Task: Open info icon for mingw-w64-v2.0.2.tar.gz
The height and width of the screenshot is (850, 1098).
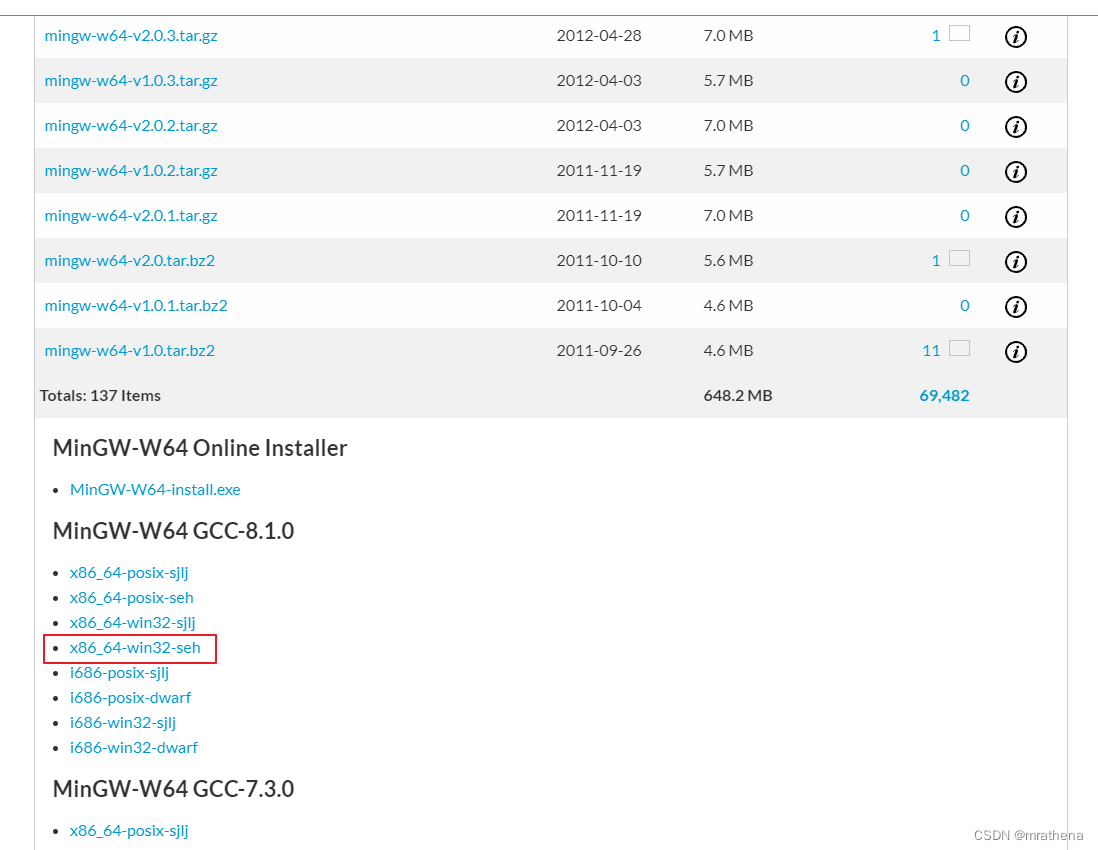Action: [1015, 127]
